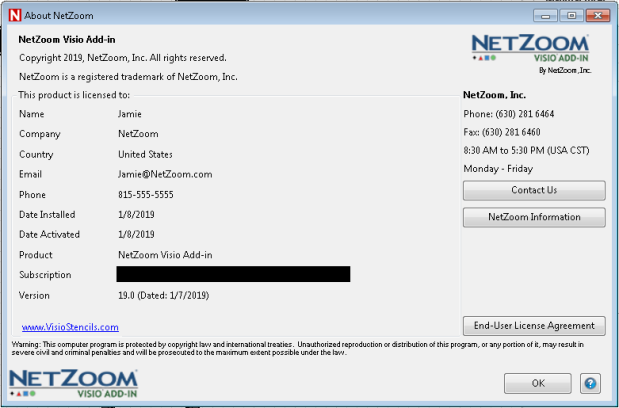Click the NetZoom logo at bottom left
This screenshot has height=408, width=619.
coord(73,383)
